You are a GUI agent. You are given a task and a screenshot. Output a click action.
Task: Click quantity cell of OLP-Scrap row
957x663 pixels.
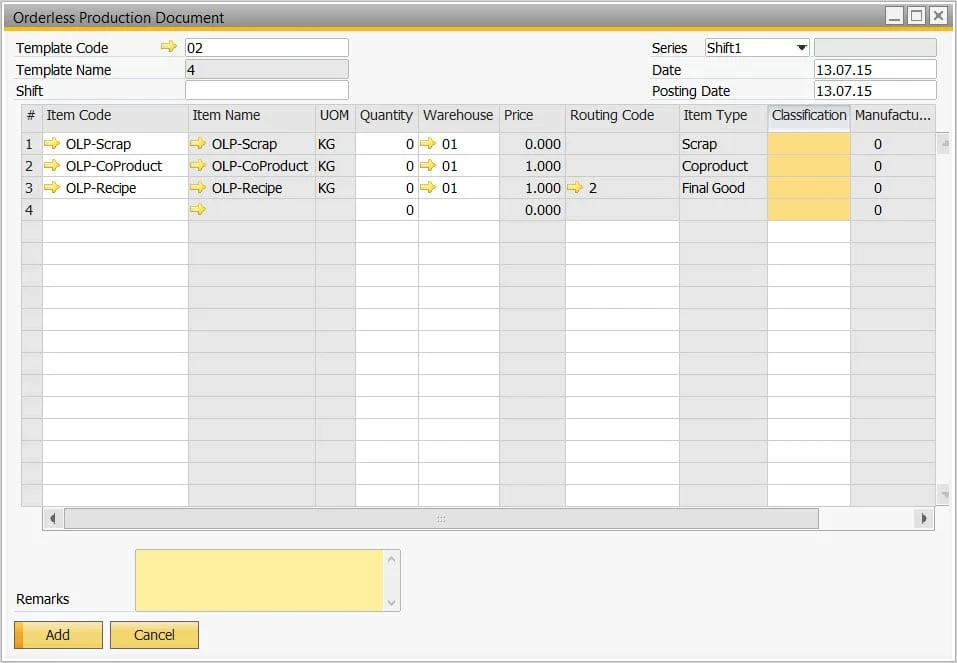[x=387, y=143]
